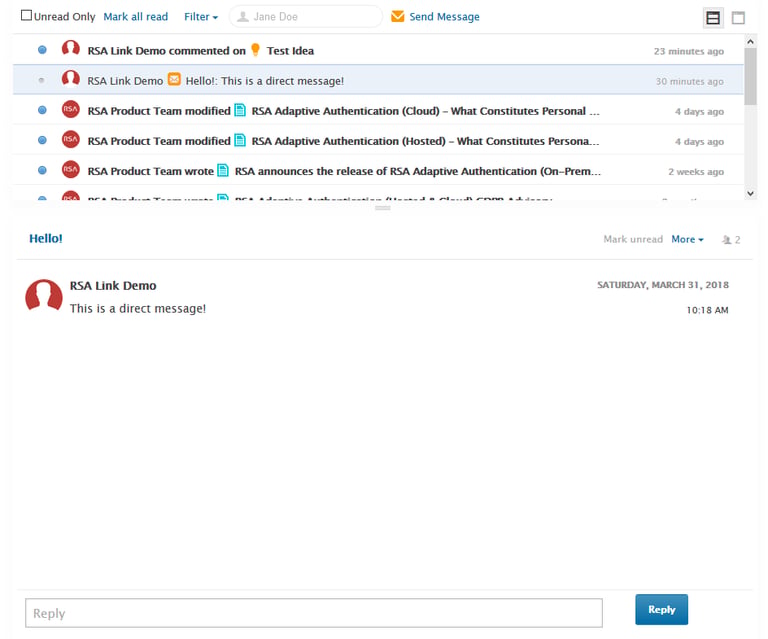Click document icon beside Adaptive Authentication (Hosted)

(240, 141)
